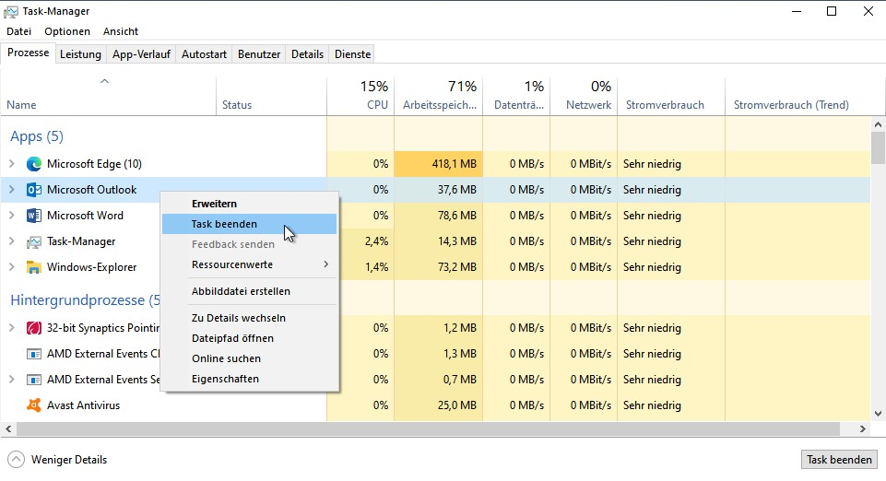Sort by the Netzwerk column header
This screenshot has width=886, height=481.
click(x=584, y=96)
